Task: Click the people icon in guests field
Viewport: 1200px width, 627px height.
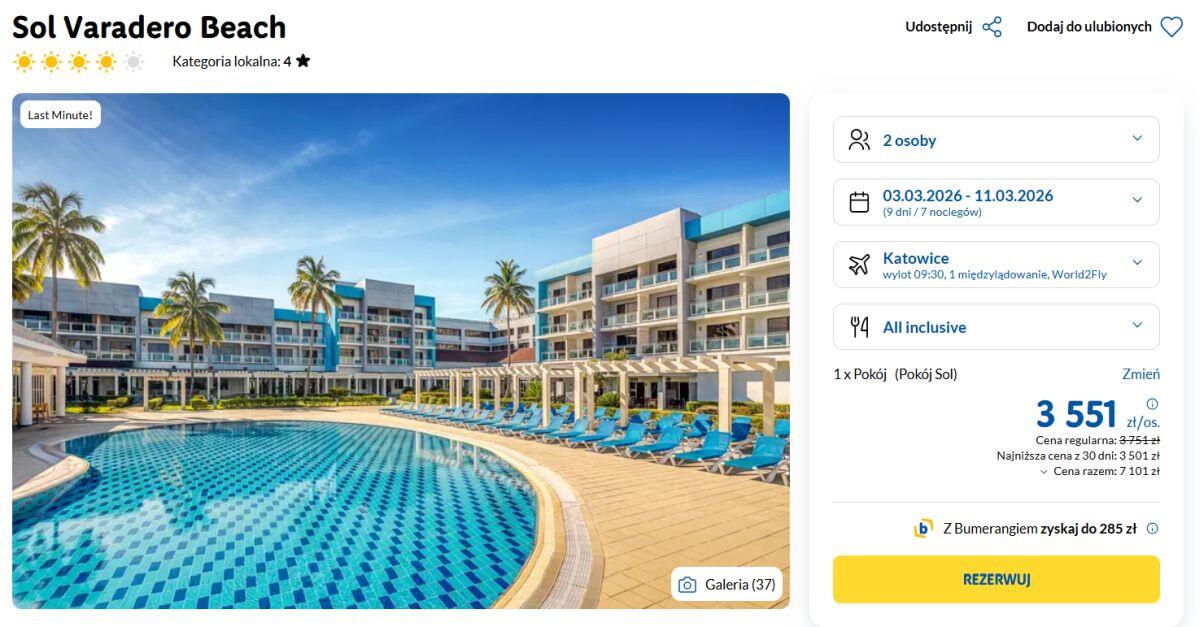Action: 859,140
